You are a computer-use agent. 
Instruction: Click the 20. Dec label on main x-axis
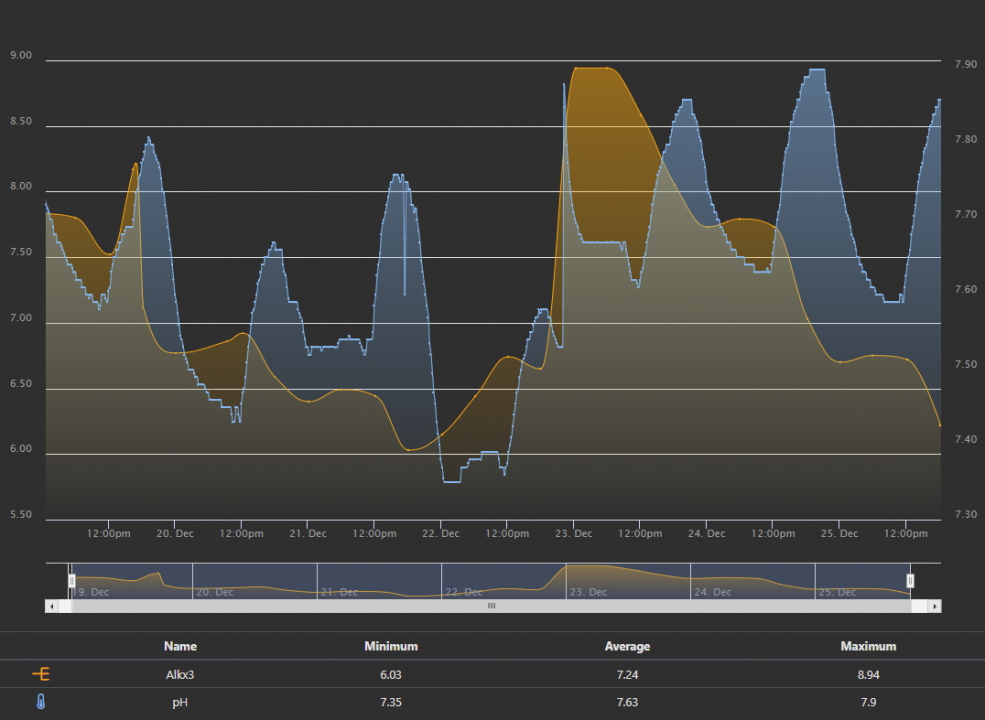click(176, 534)
